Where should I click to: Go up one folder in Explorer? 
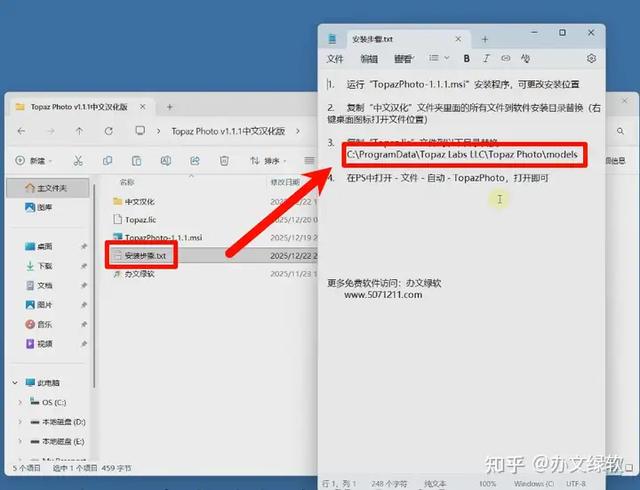79,131
